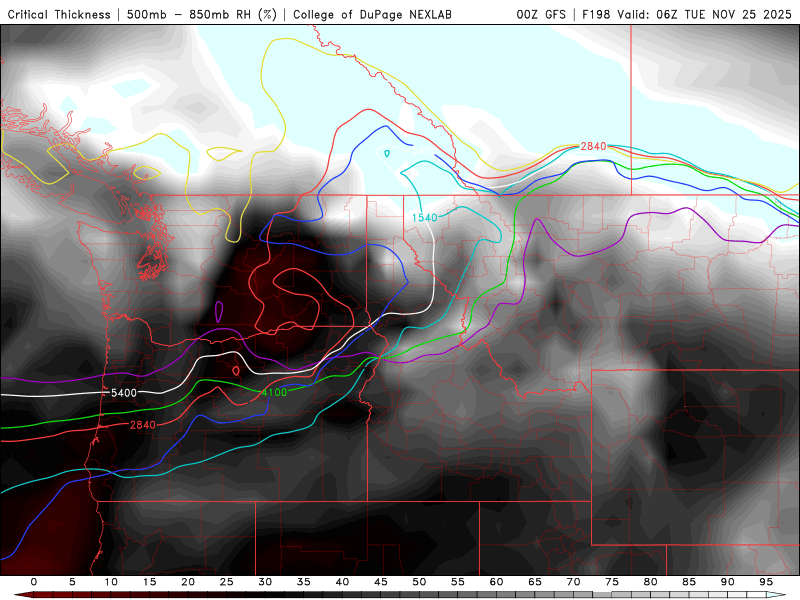
Task: Click the cyan '1540' contour label
Action: [424, 218]
